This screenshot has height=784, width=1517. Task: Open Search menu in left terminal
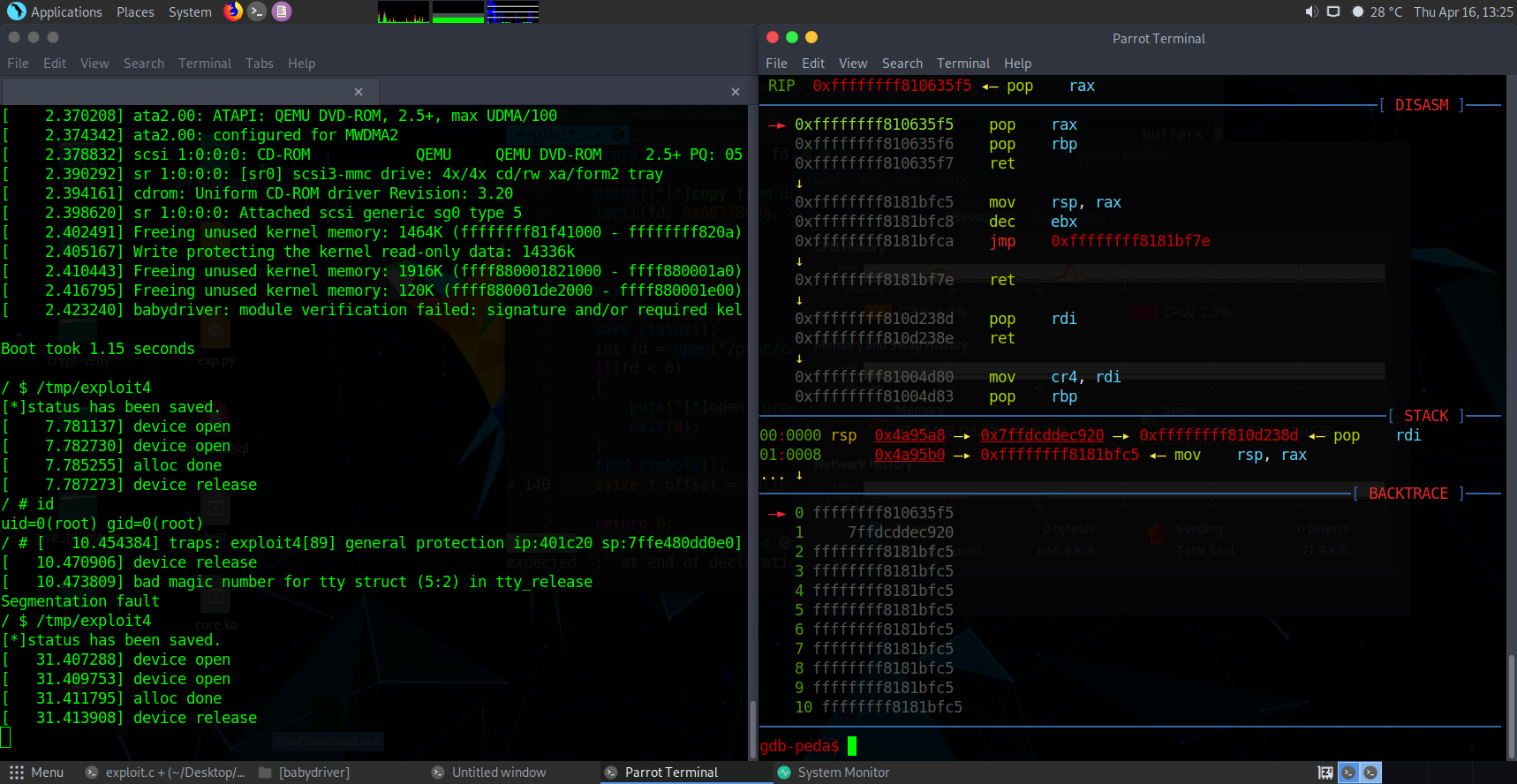(x=144, y=64)
